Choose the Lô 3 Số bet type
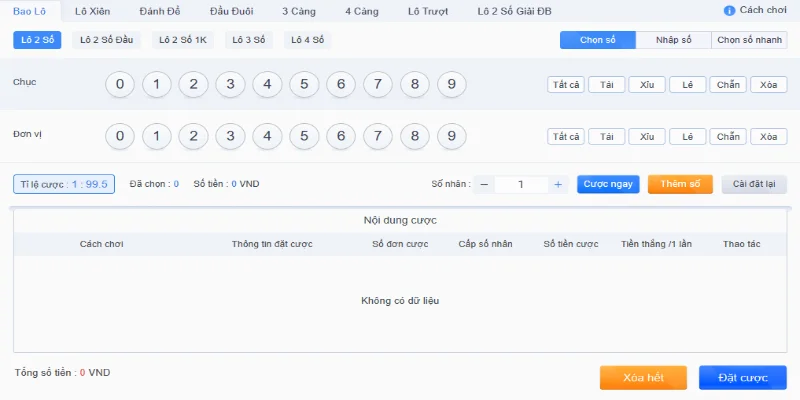This screenshot has width=800, height=400. coord(250,40)
